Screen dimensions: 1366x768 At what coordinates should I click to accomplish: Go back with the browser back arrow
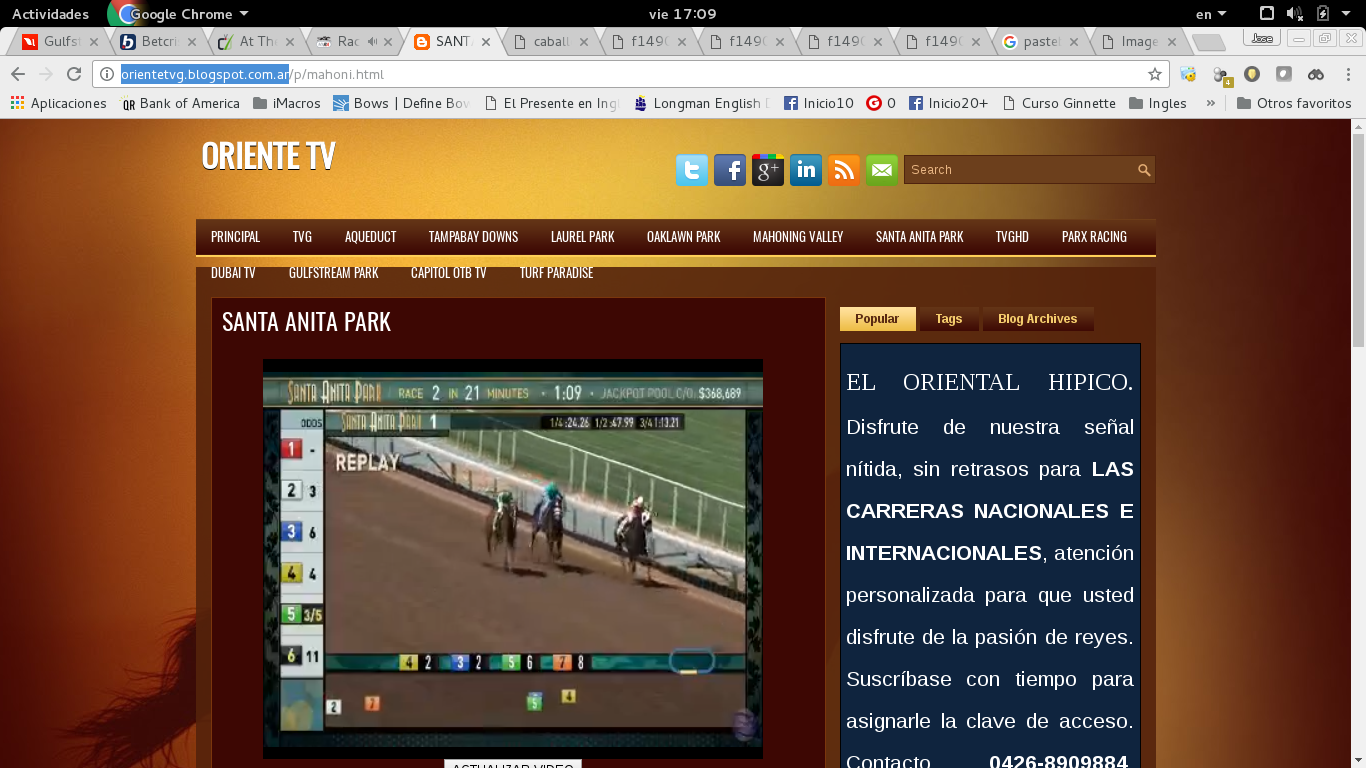point(18,74)
